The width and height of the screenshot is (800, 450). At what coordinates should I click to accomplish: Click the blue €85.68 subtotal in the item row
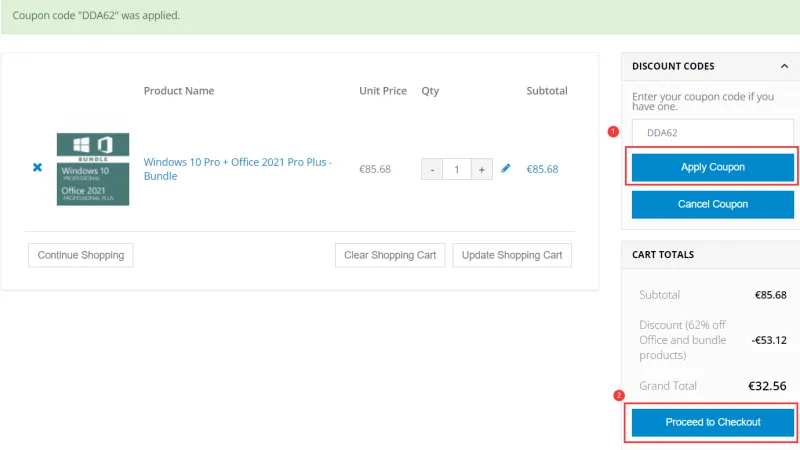click(x=542, y=169)
